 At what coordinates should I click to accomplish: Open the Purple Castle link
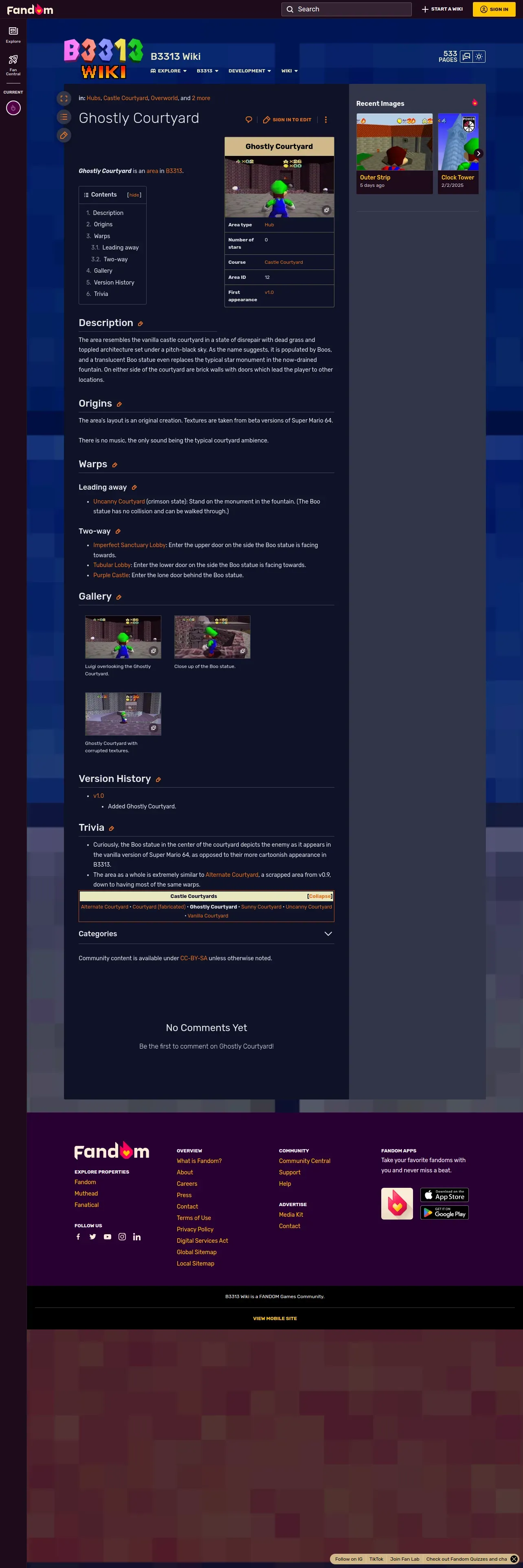[x=111, y=575]
